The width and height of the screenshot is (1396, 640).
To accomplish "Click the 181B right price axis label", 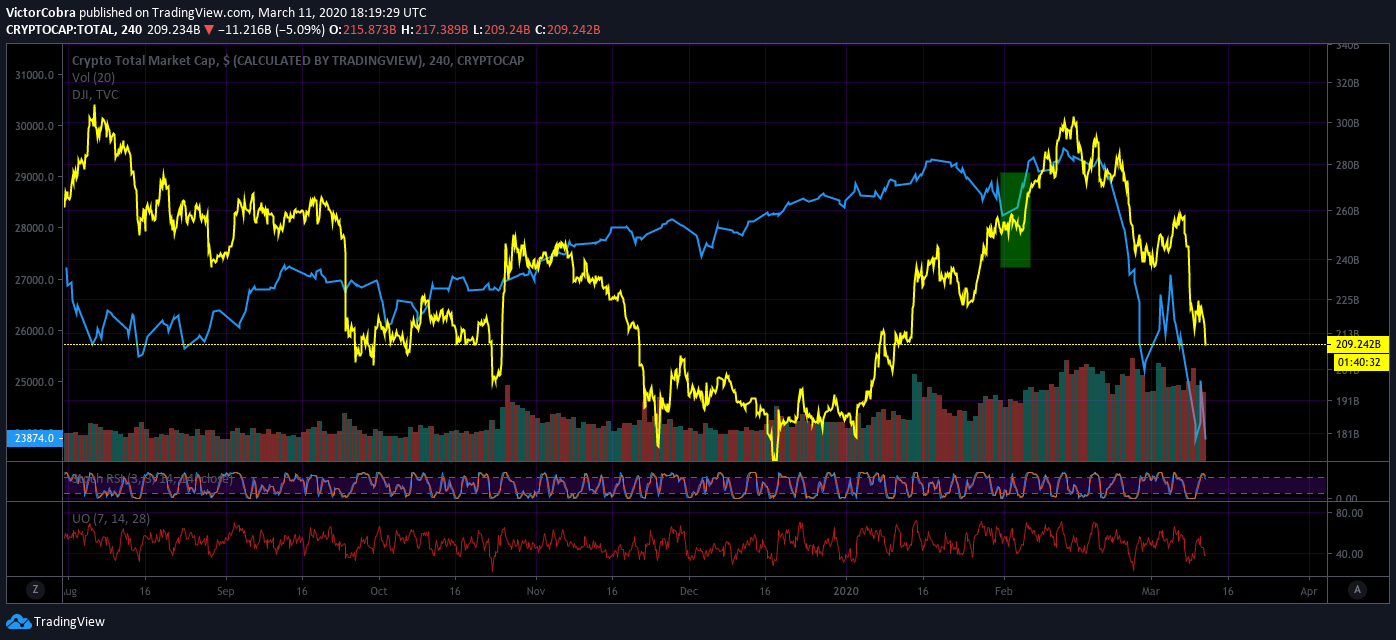I will (x=1347, y=434).
